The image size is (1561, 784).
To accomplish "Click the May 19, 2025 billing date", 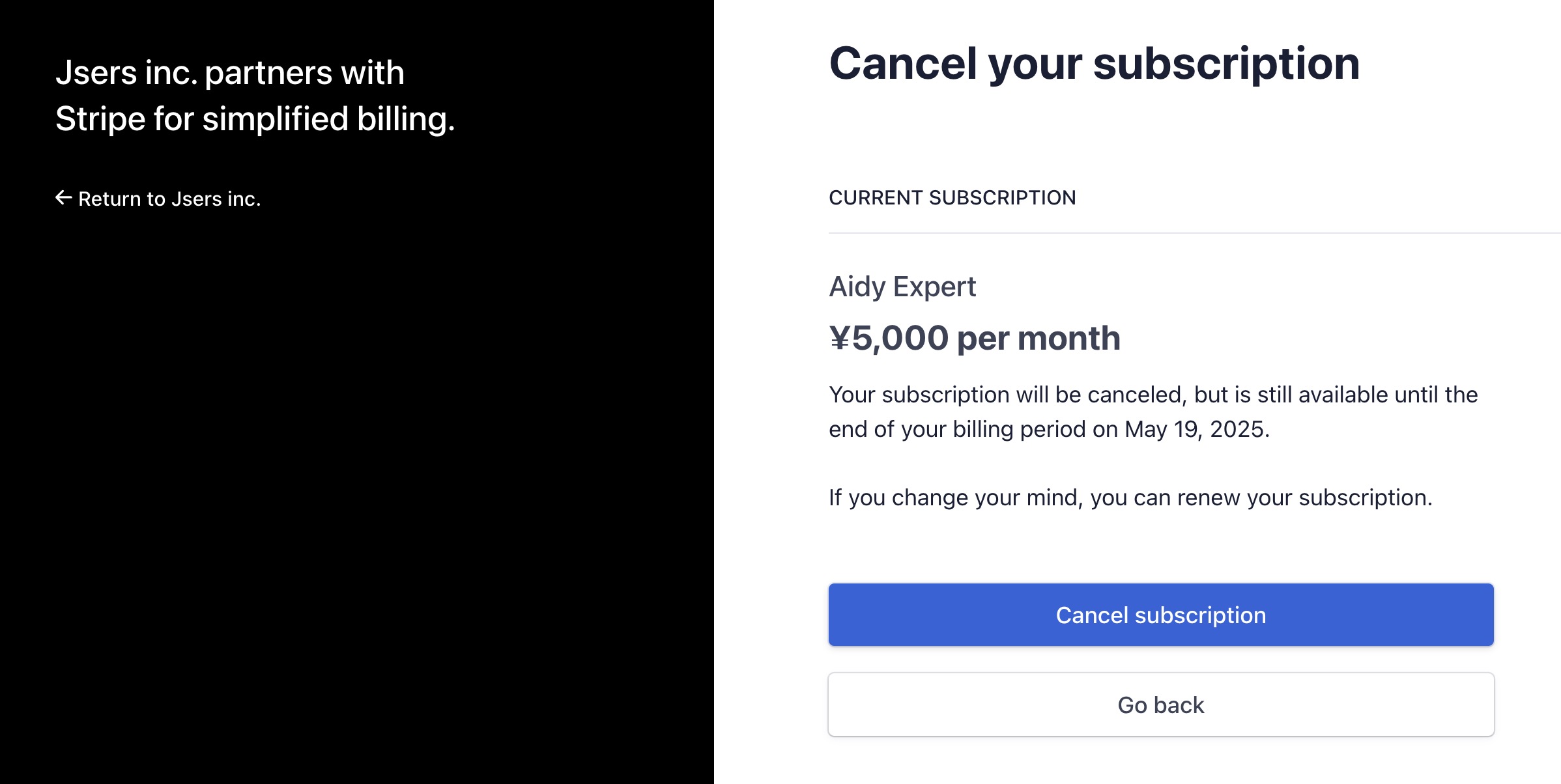I will coord(1196,429).
